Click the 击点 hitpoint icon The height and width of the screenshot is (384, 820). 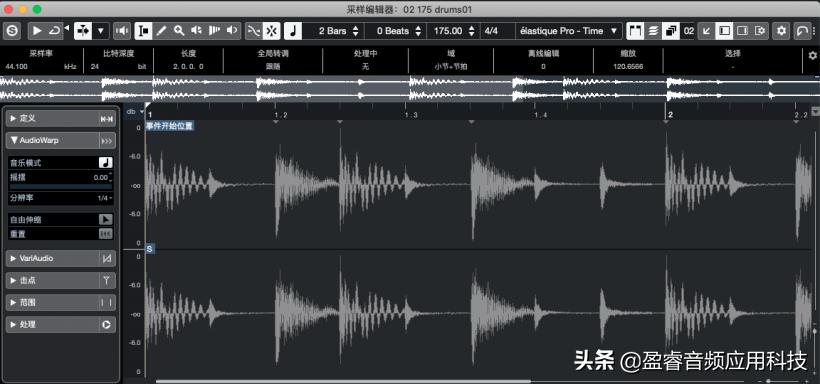pos(107,280)
